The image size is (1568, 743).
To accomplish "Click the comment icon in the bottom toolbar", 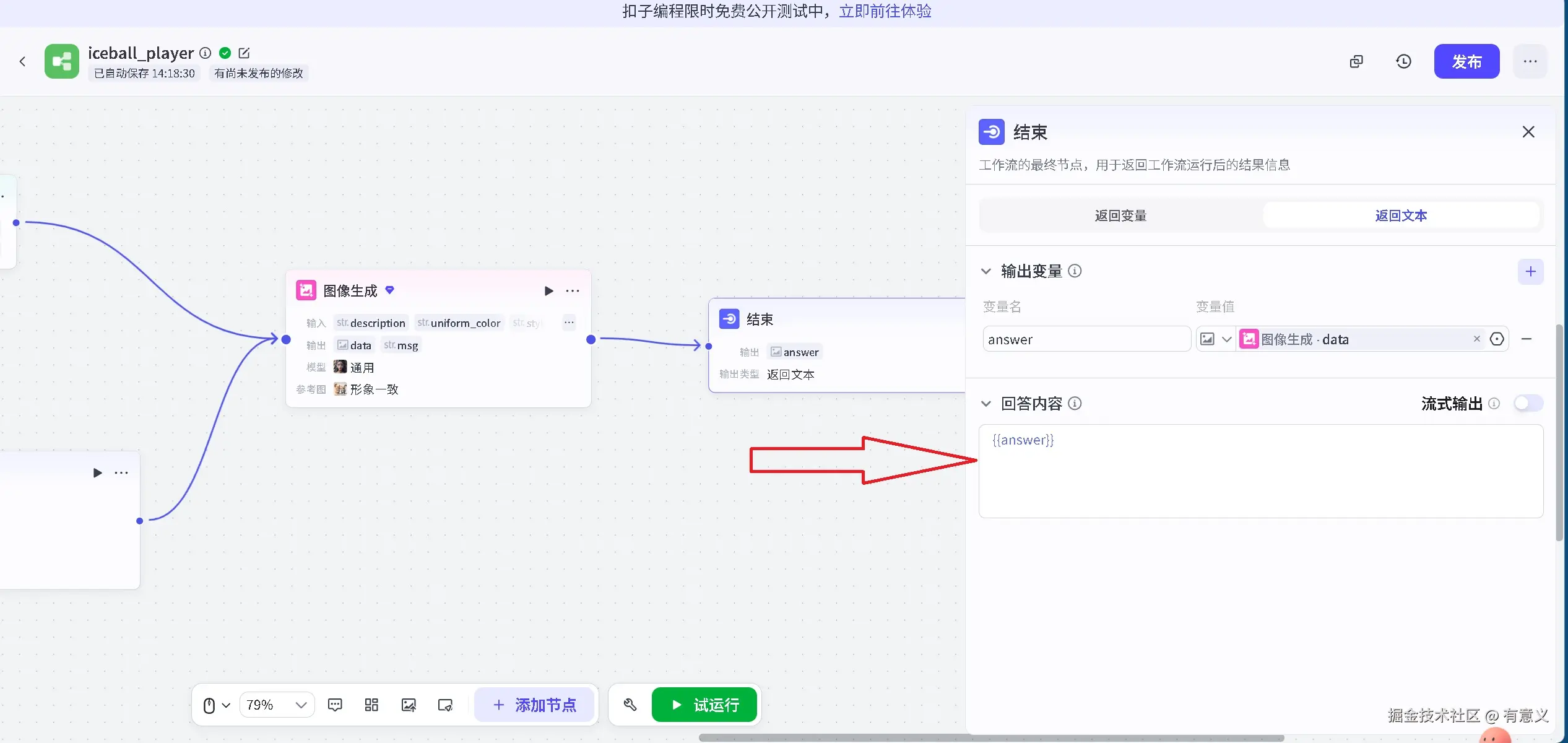I will pyautogui.click(x=335, y=705).
